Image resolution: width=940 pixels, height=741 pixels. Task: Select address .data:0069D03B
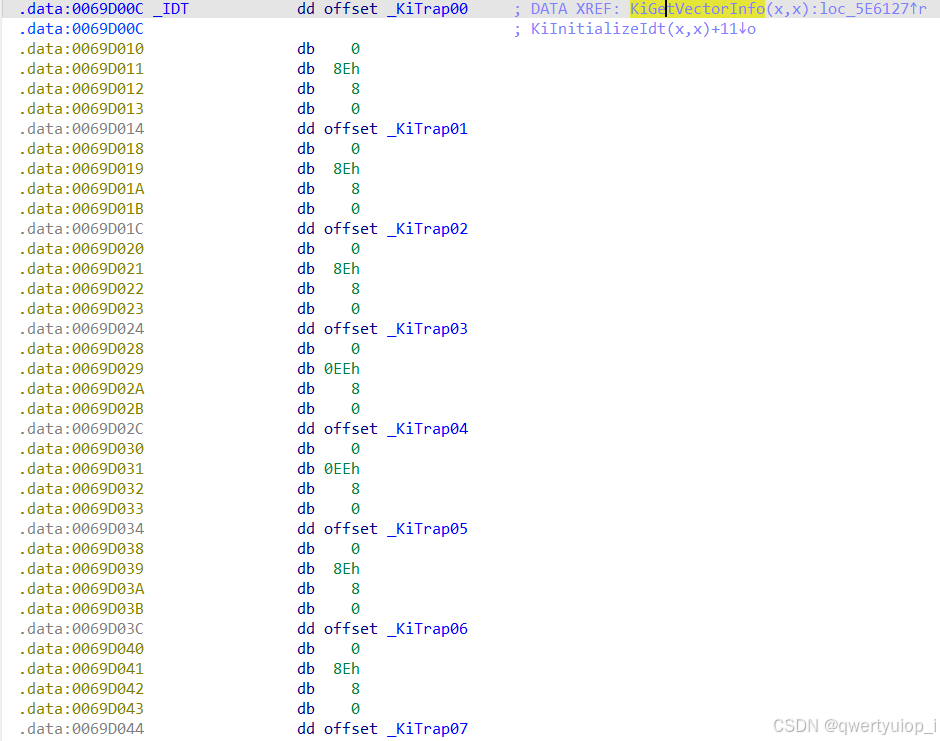point(82,609)
